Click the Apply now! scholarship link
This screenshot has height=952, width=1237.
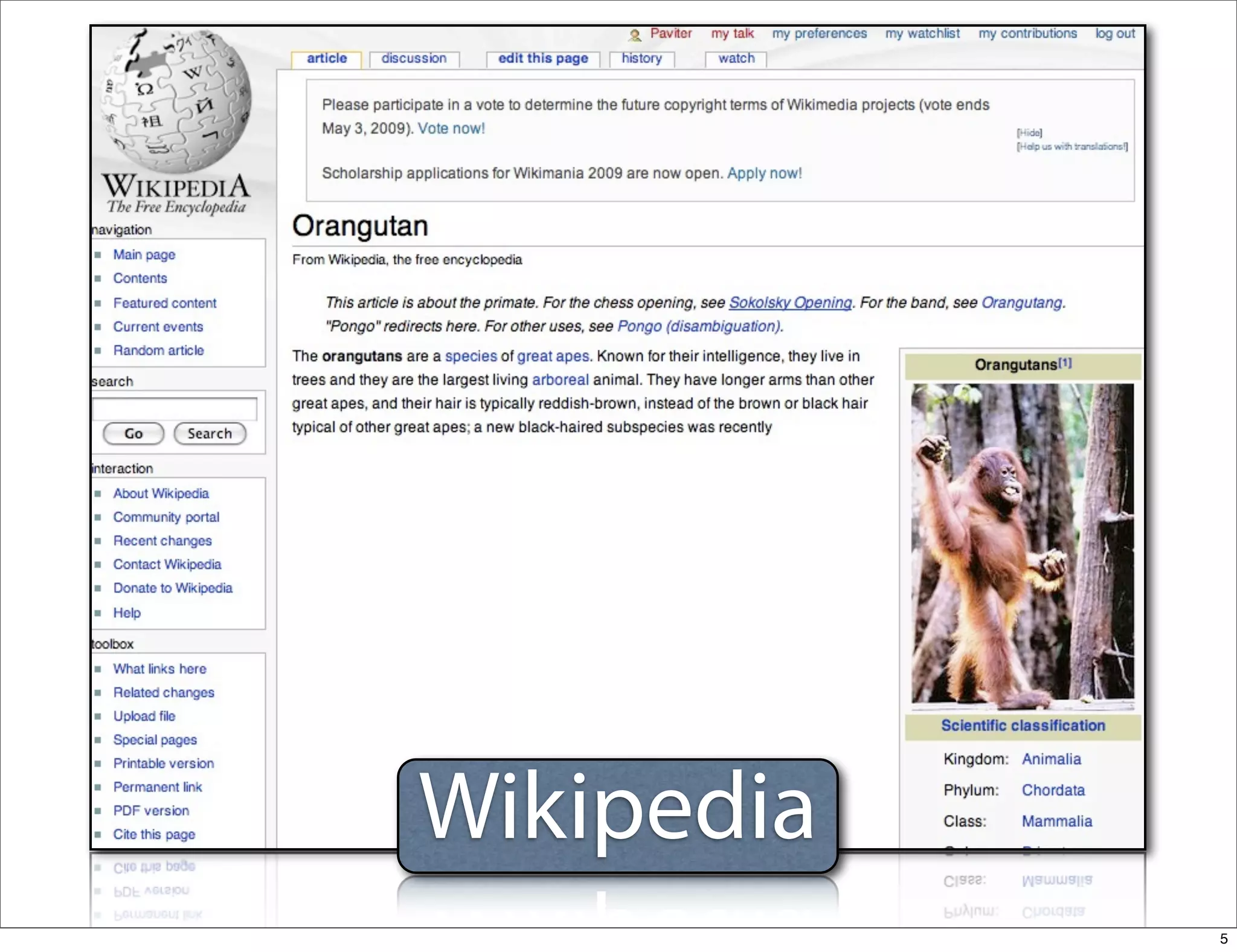(764, 173)
